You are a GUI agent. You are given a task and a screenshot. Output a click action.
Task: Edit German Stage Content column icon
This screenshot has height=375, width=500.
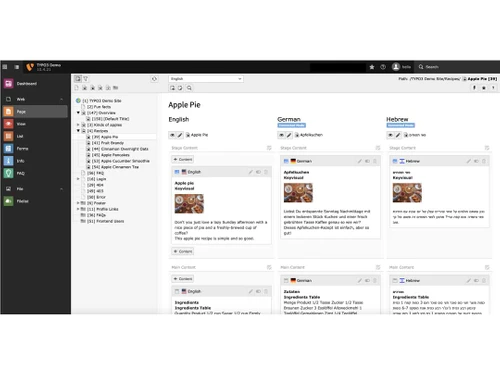click(x=378, y=148)
